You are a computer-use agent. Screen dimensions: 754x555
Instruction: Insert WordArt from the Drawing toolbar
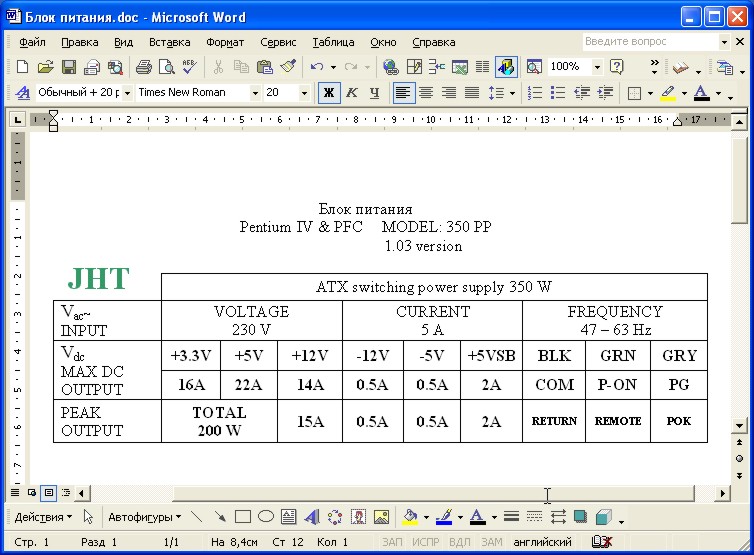(312, 517)
